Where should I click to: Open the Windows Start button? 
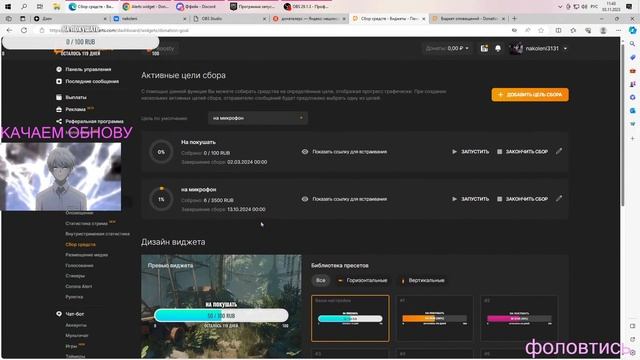coord(8,7)
